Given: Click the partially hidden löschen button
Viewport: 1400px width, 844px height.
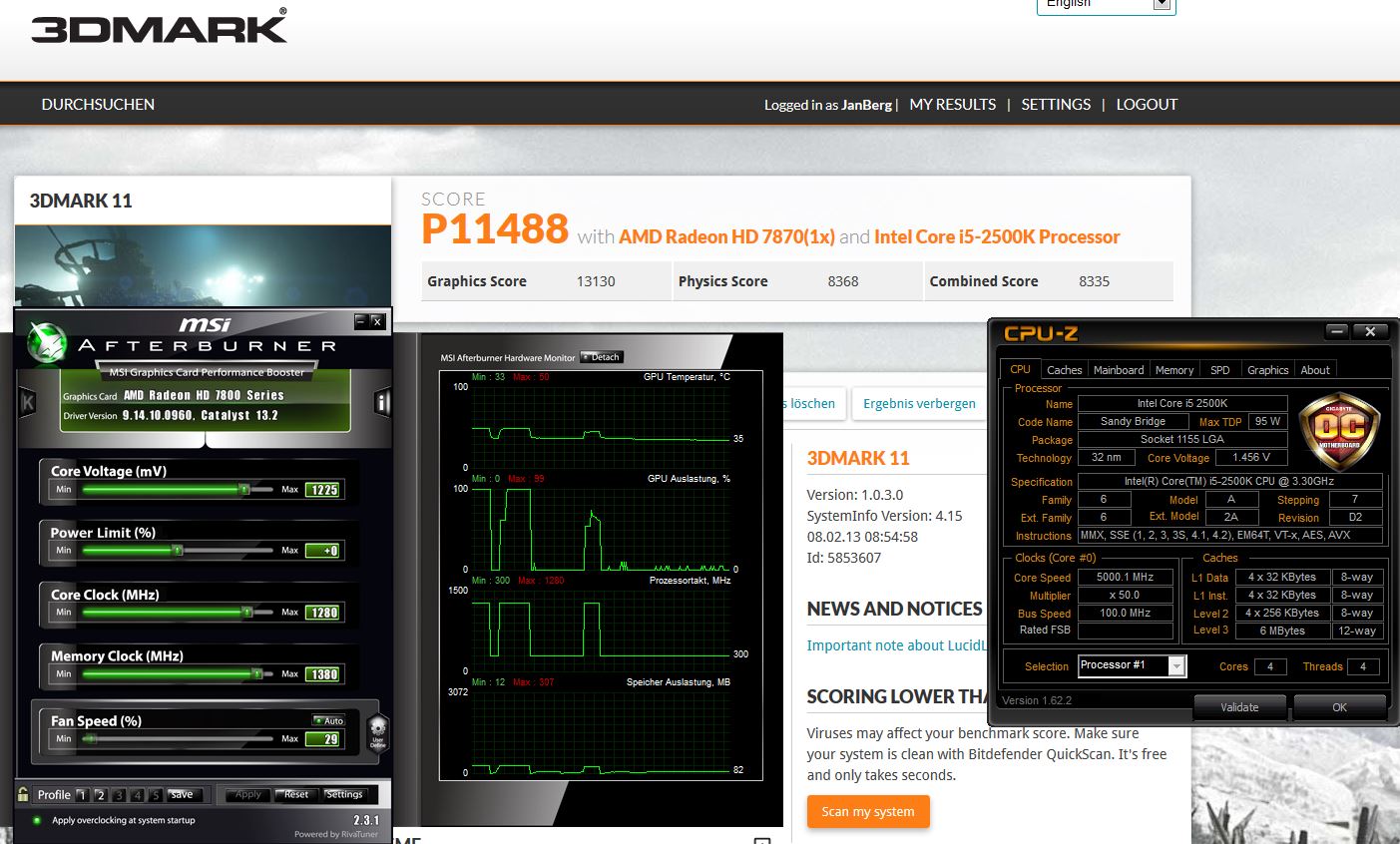Looking at the screenshot, I should click(x=814, y=403).
